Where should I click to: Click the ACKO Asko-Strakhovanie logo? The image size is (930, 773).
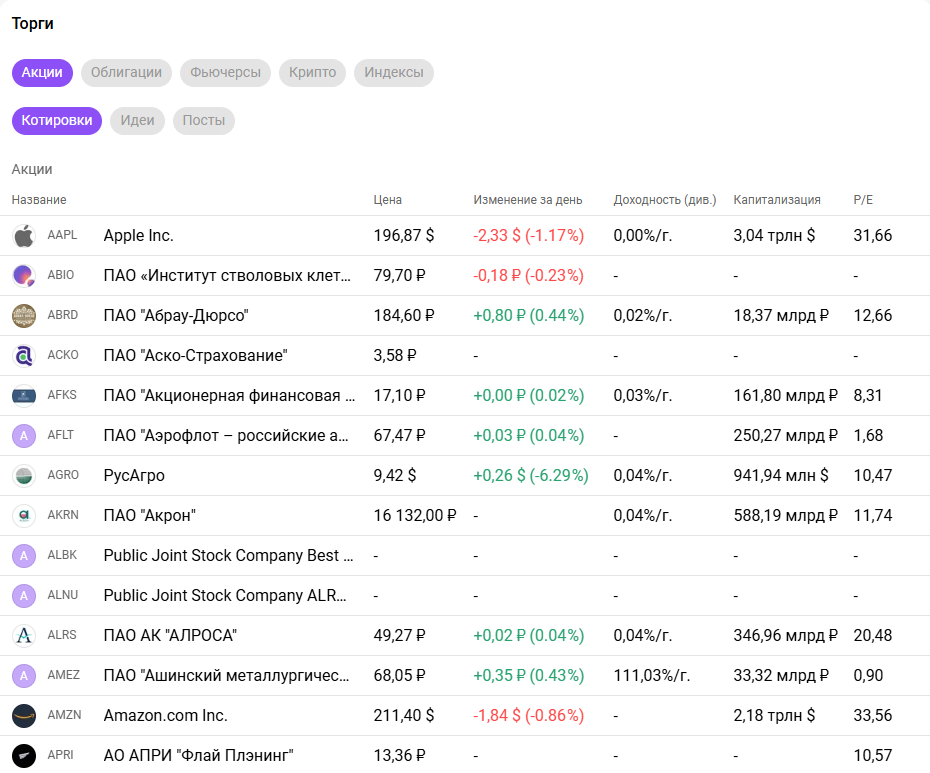[24, 355]
